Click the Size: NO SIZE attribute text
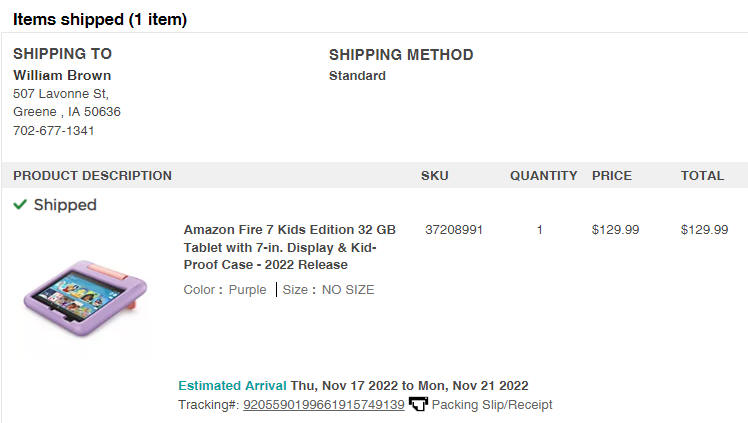 click(x=328, y=289)
